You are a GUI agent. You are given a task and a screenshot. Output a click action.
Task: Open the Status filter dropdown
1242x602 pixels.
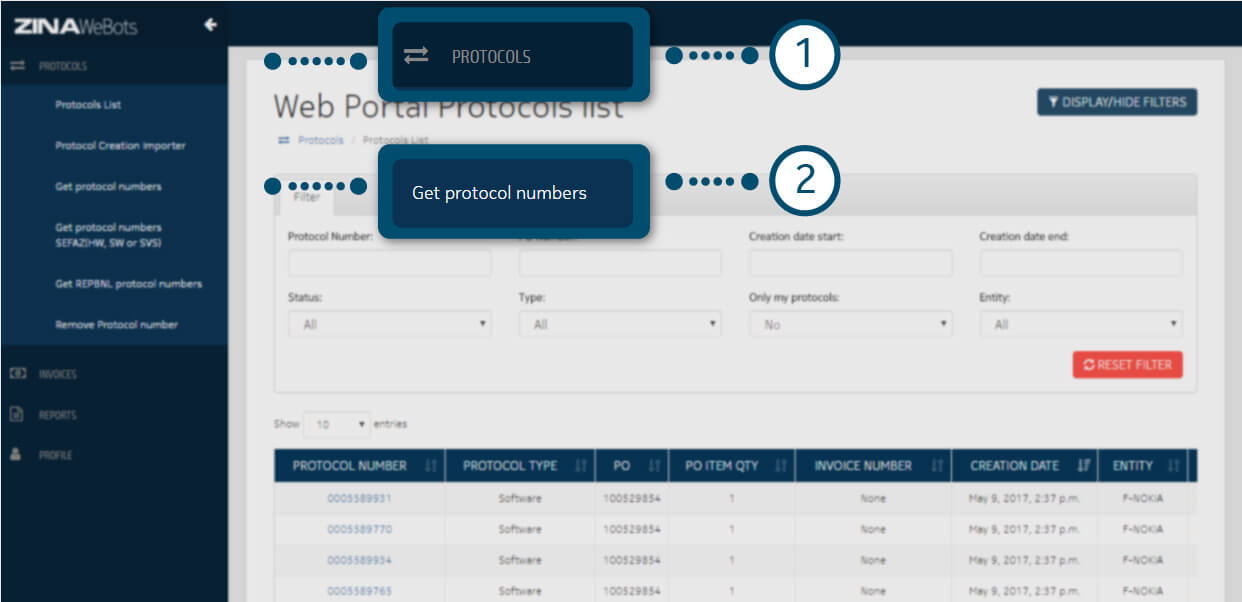coord(389,324)
